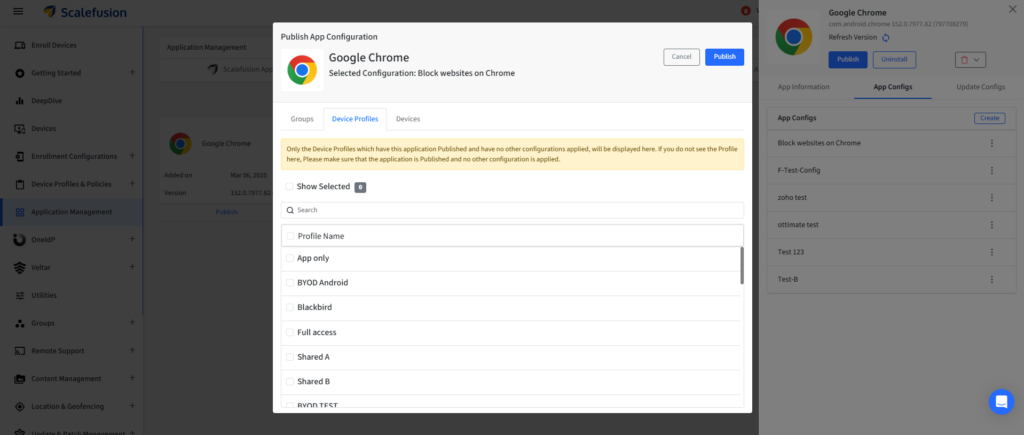Image resolution: width=1024 pixels, height=435 pixels.
Task: Switch to the Groups tab
Action: [x=302, y=119]
